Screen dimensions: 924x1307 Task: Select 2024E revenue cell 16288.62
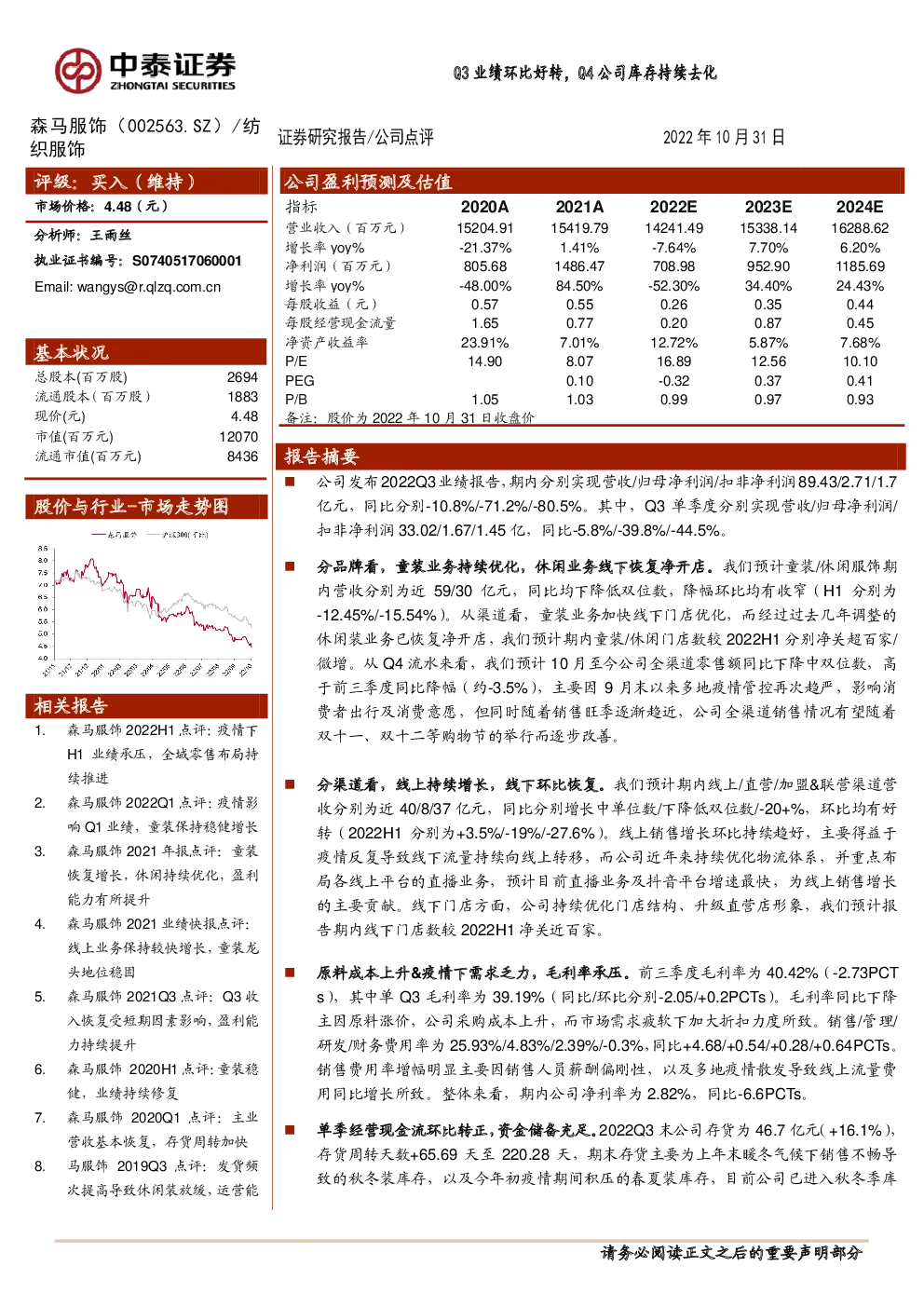(860, 228)
